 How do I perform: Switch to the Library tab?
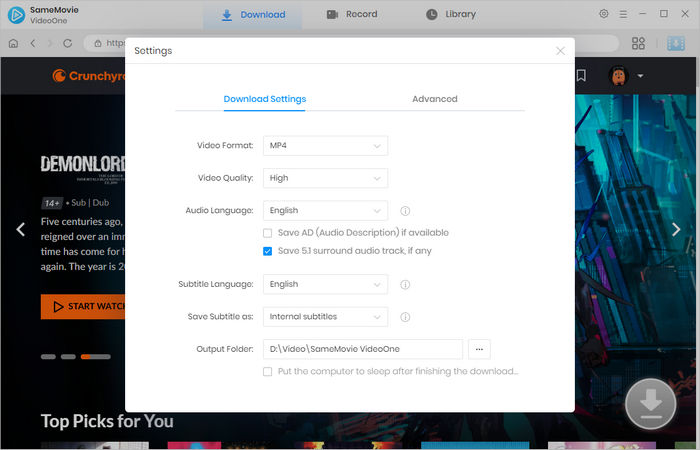click(x=451, y=15)
